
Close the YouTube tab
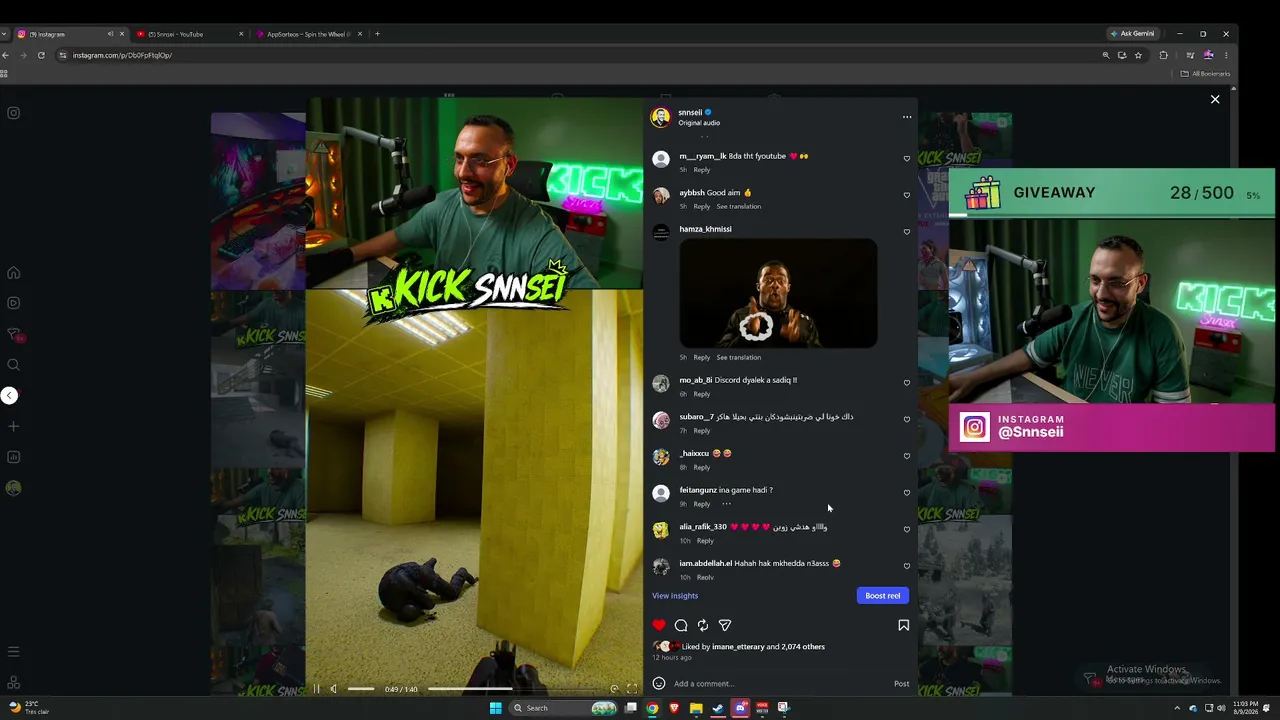pos(241,34)
